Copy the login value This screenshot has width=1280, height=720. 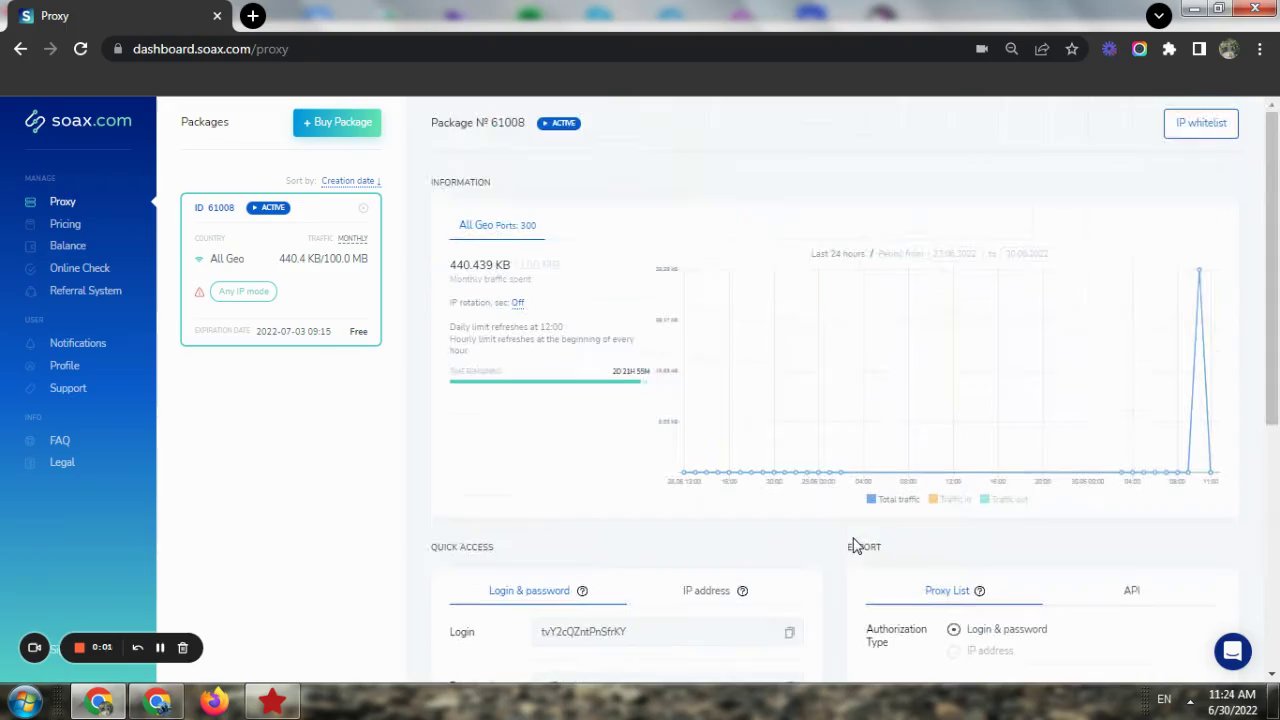(x=789, y=632)
